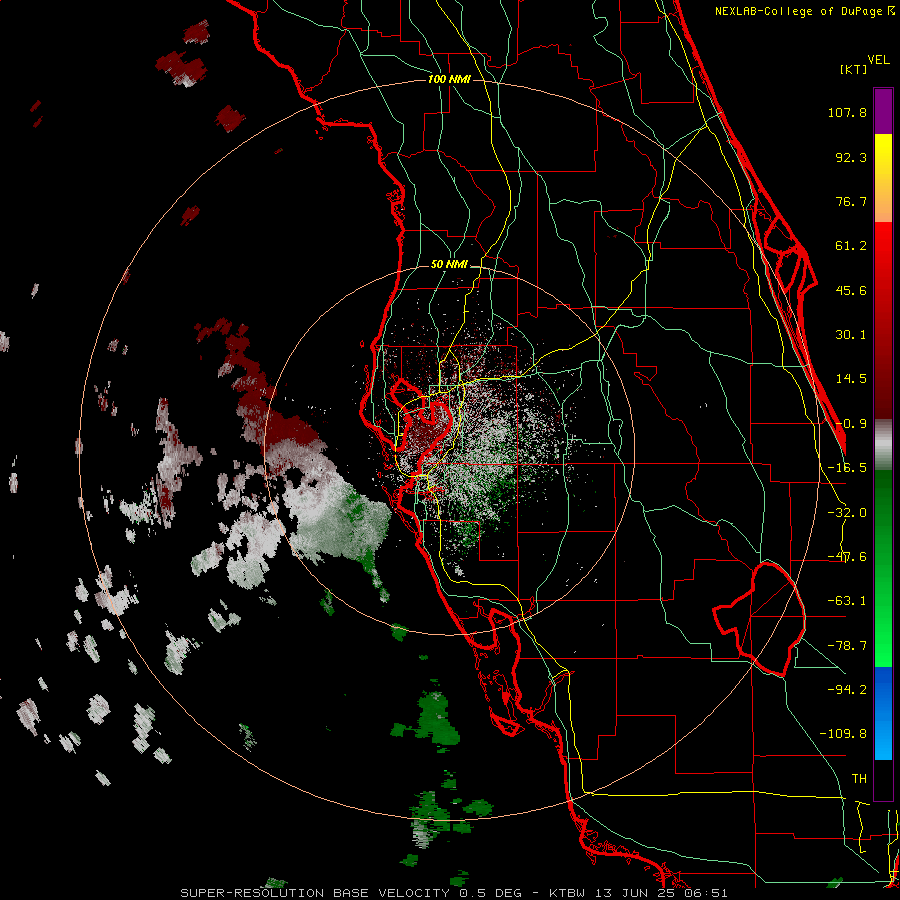Click the VEL legend title

point(878,59)
